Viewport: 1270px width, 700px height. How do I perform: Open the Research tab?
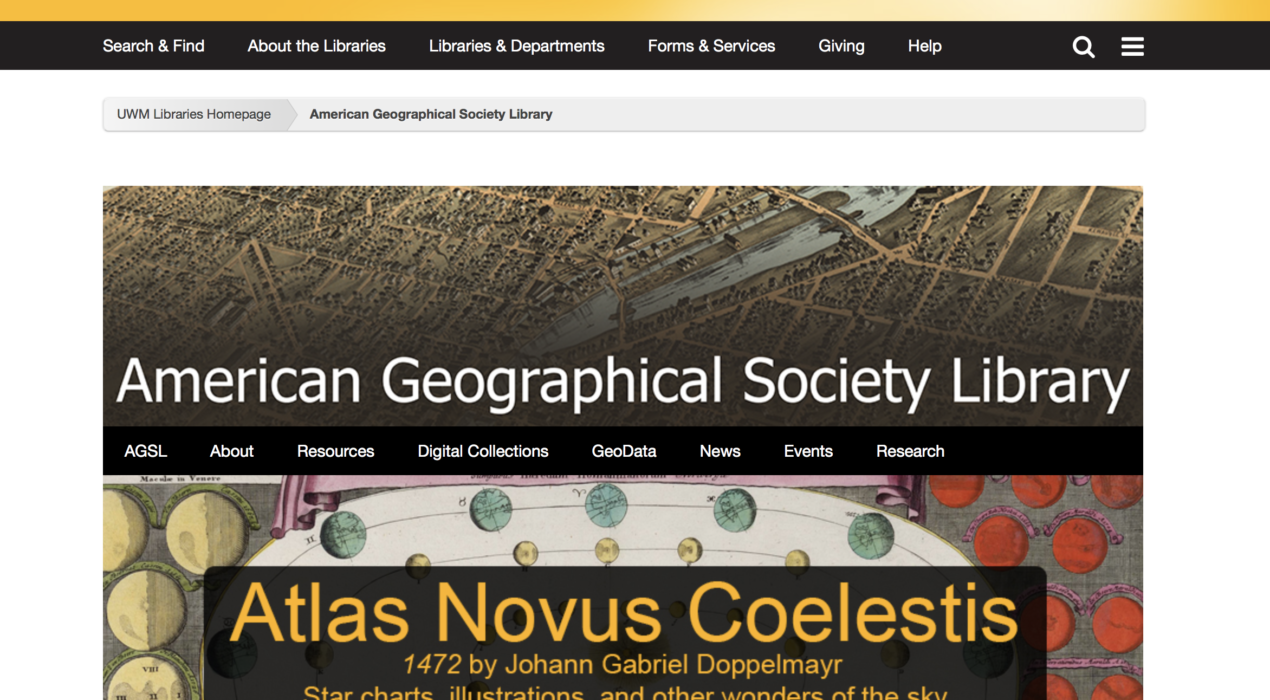point(910,451)
